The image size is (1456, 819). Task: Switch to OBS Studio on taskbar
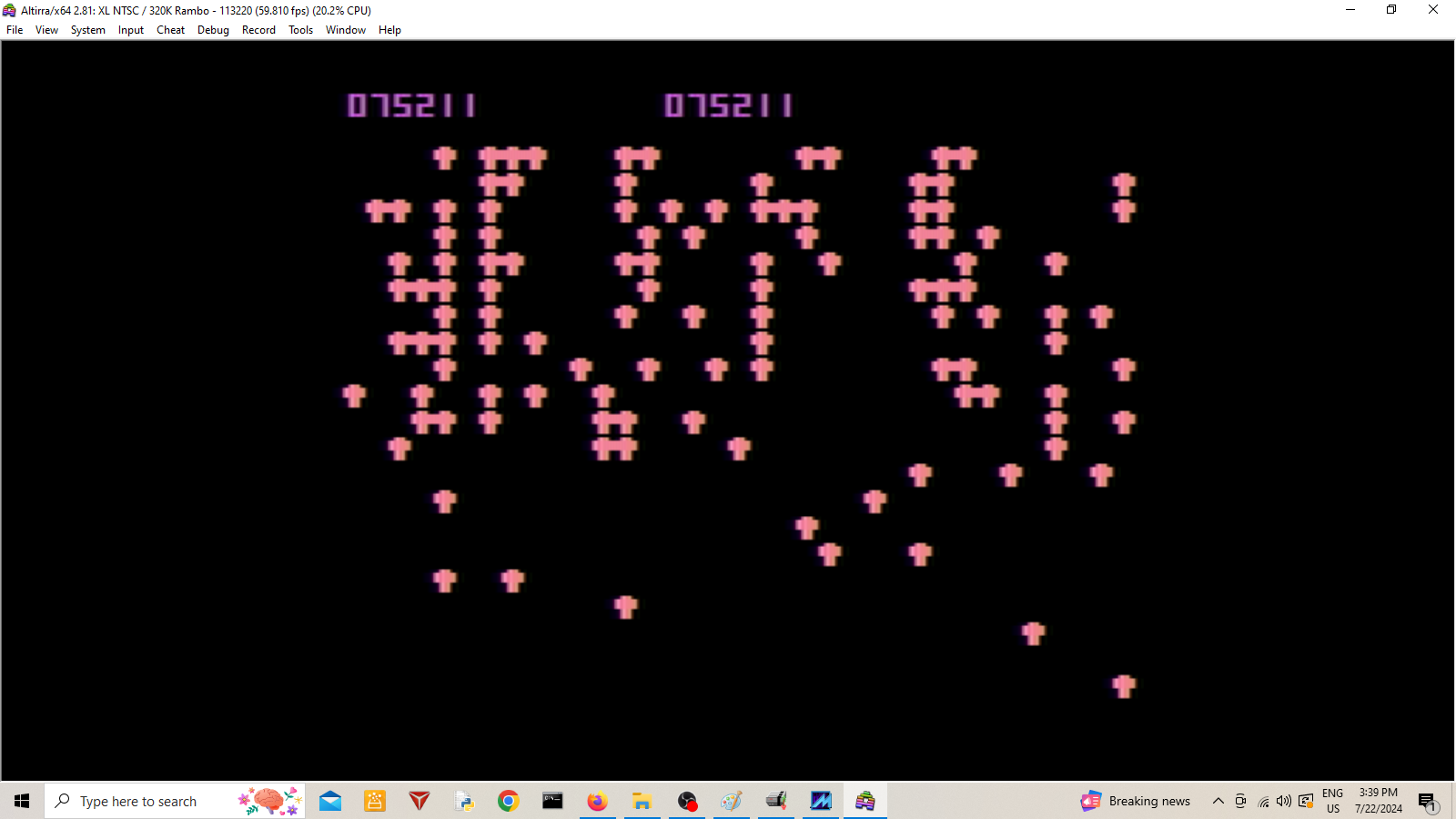(x=686, y=801)
